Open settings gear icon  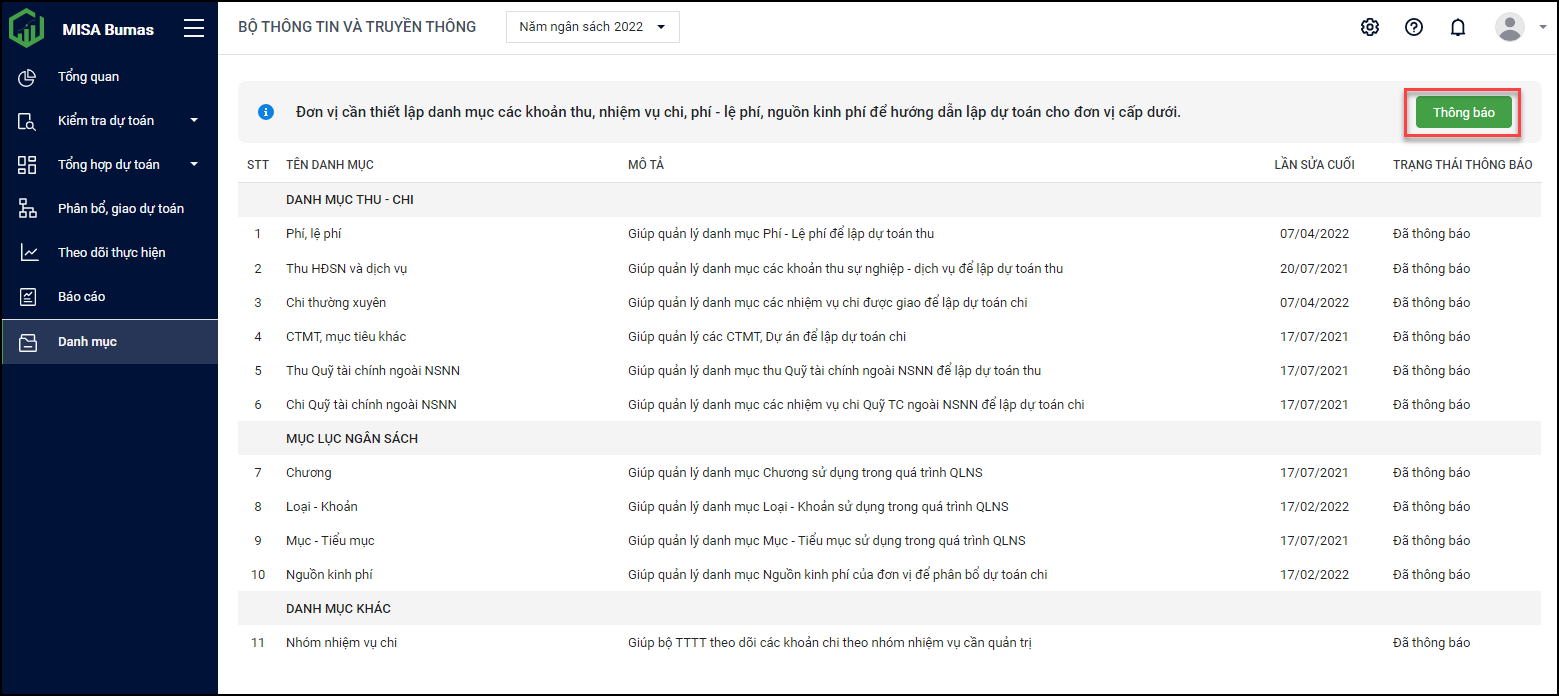click(x=1370, y=27)
